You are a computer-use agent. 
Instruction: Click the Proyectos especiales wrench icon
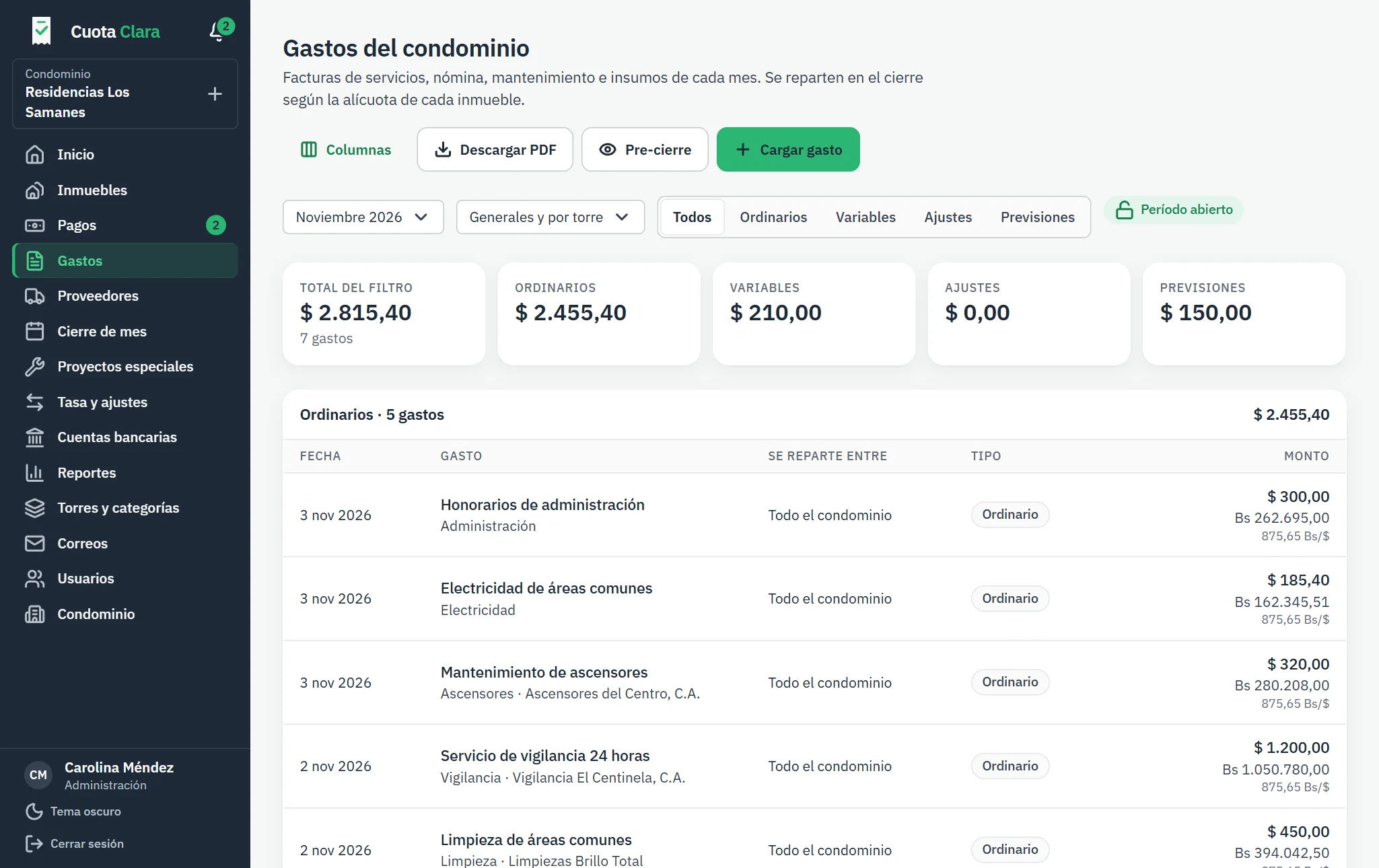34,367
